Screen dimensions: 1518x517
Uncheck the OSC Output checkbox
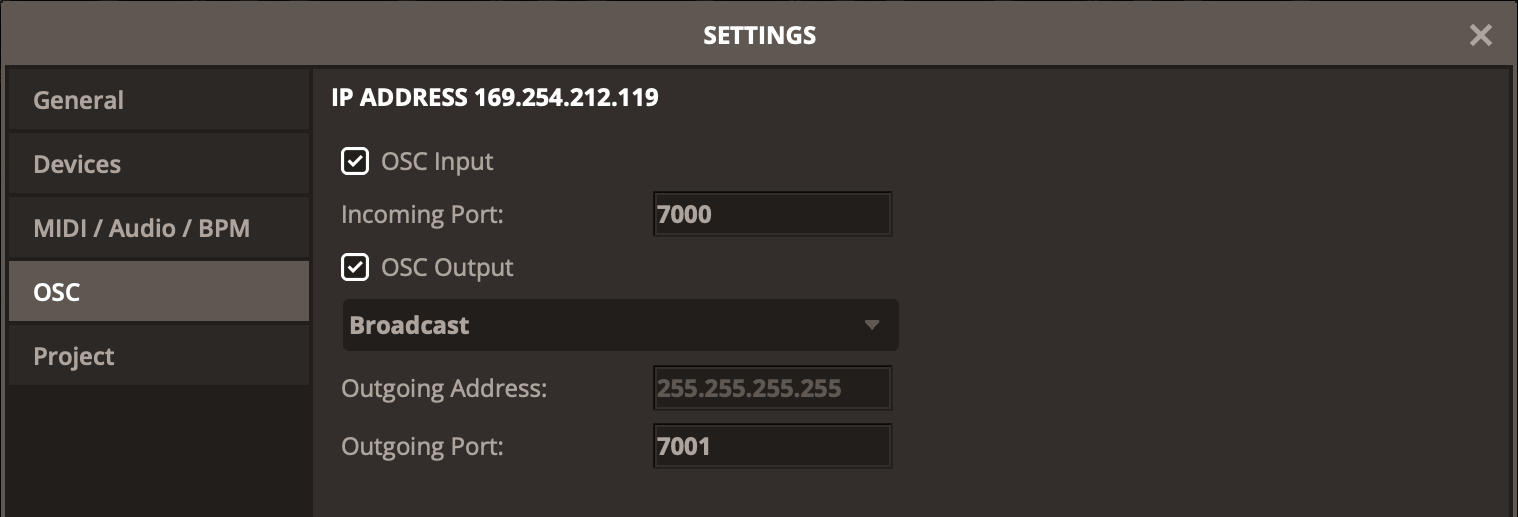(355, 268)
